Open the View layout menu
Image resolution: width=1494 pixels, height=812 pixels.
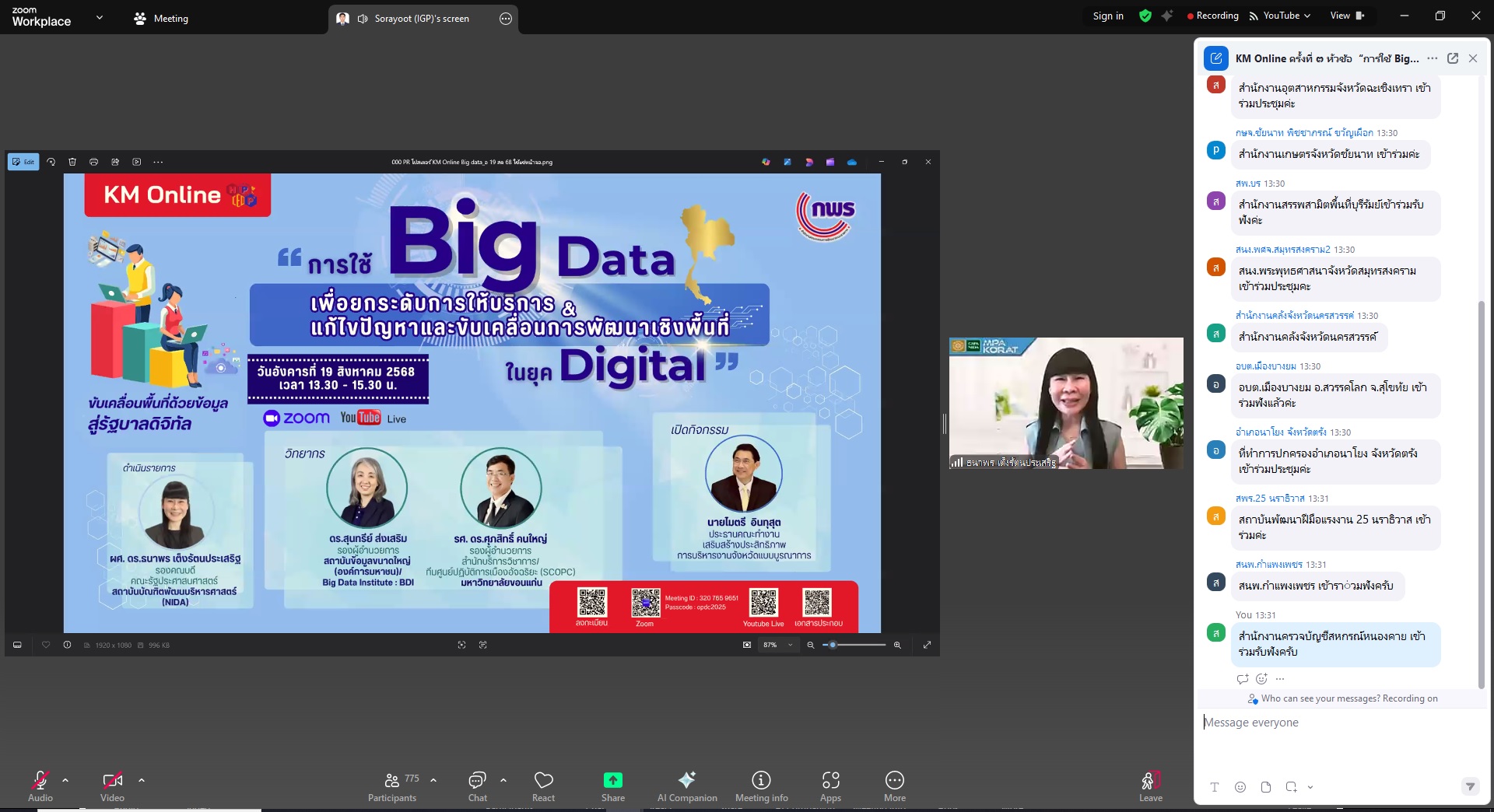point(1348,16)
